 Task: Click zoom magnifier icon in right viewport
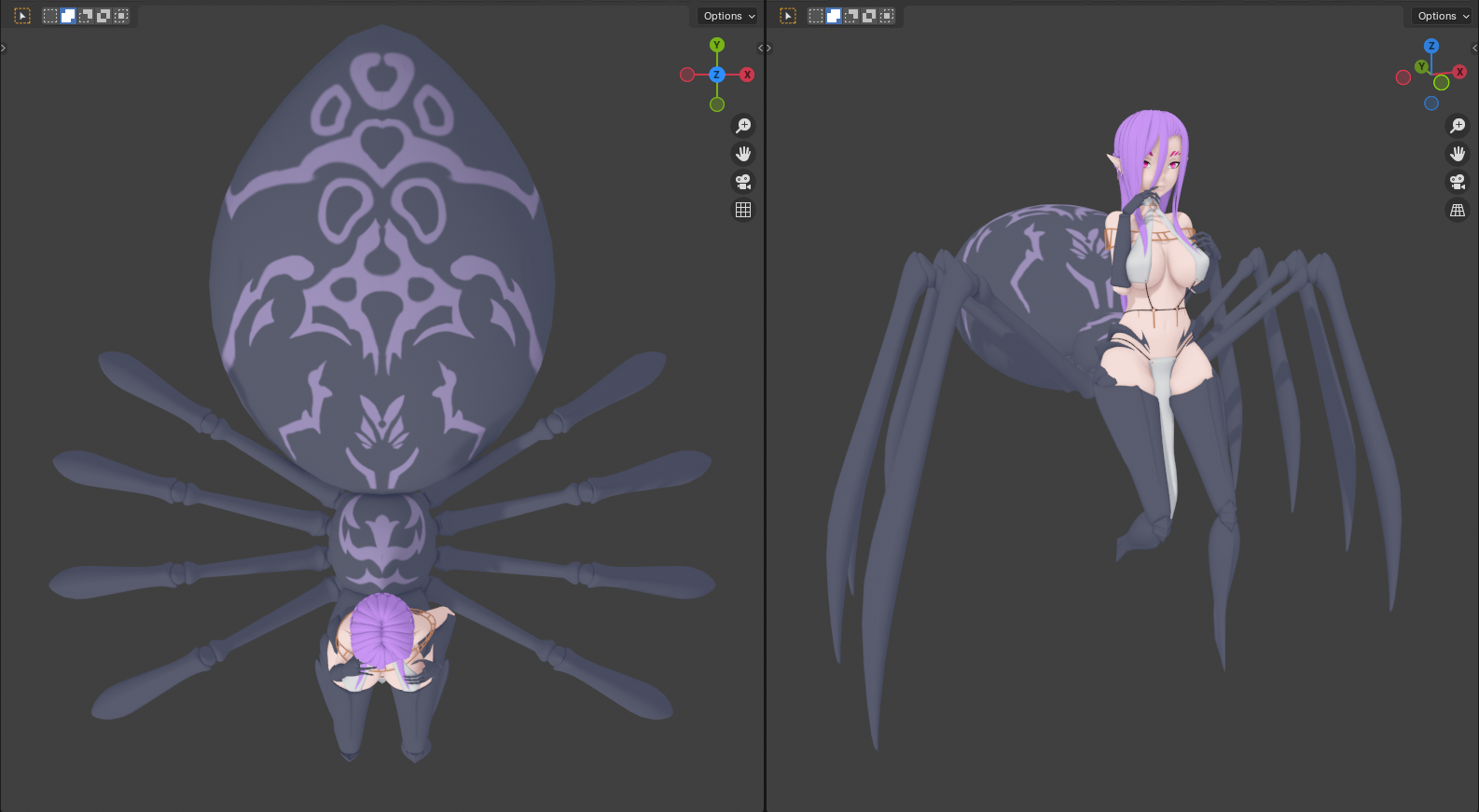click(x=1458, y=126)
